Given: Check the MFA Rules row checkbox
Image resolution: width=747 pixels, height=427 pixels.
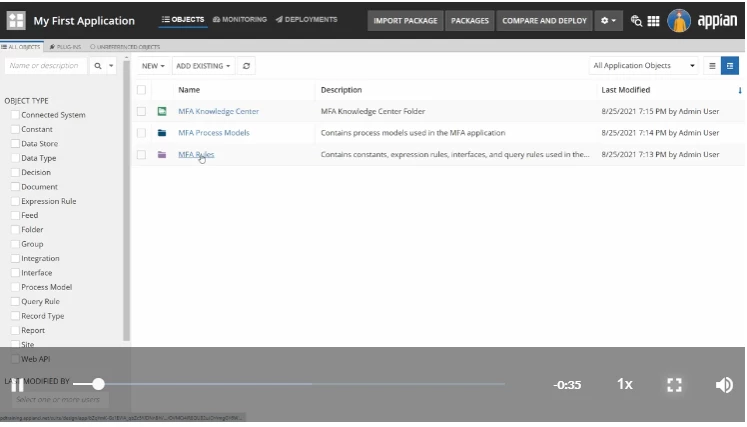Looking at the screenshot, I should click(x=141, y=154).
